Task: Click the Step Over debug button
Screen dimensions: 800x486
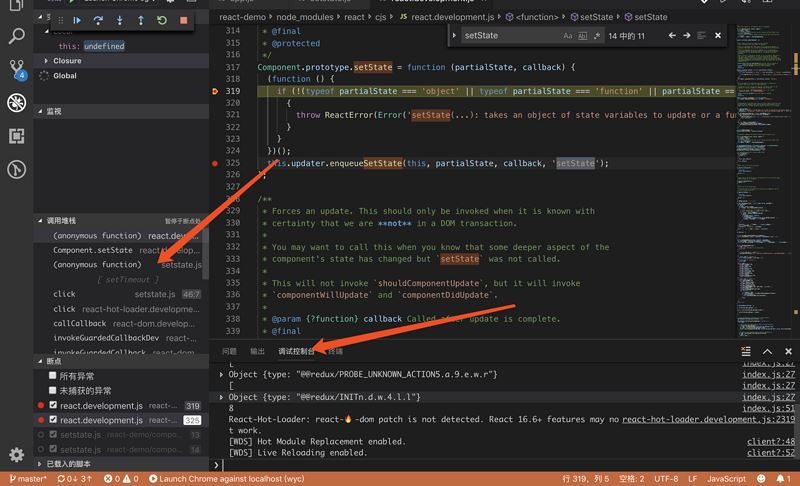Action: 98,20
